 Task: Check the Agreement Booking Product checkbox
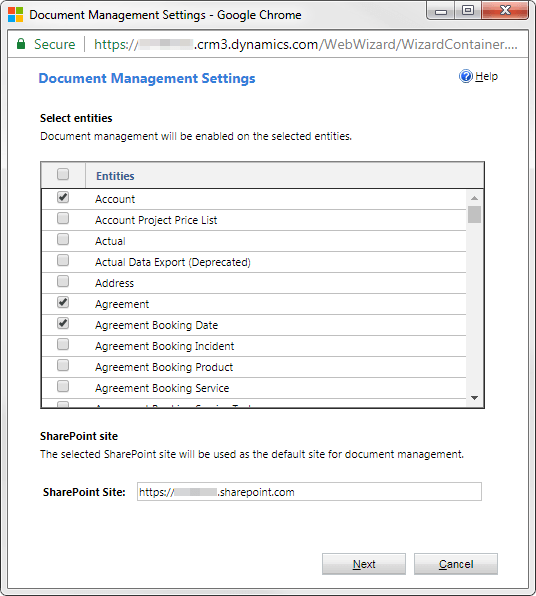tap(63, 365)
